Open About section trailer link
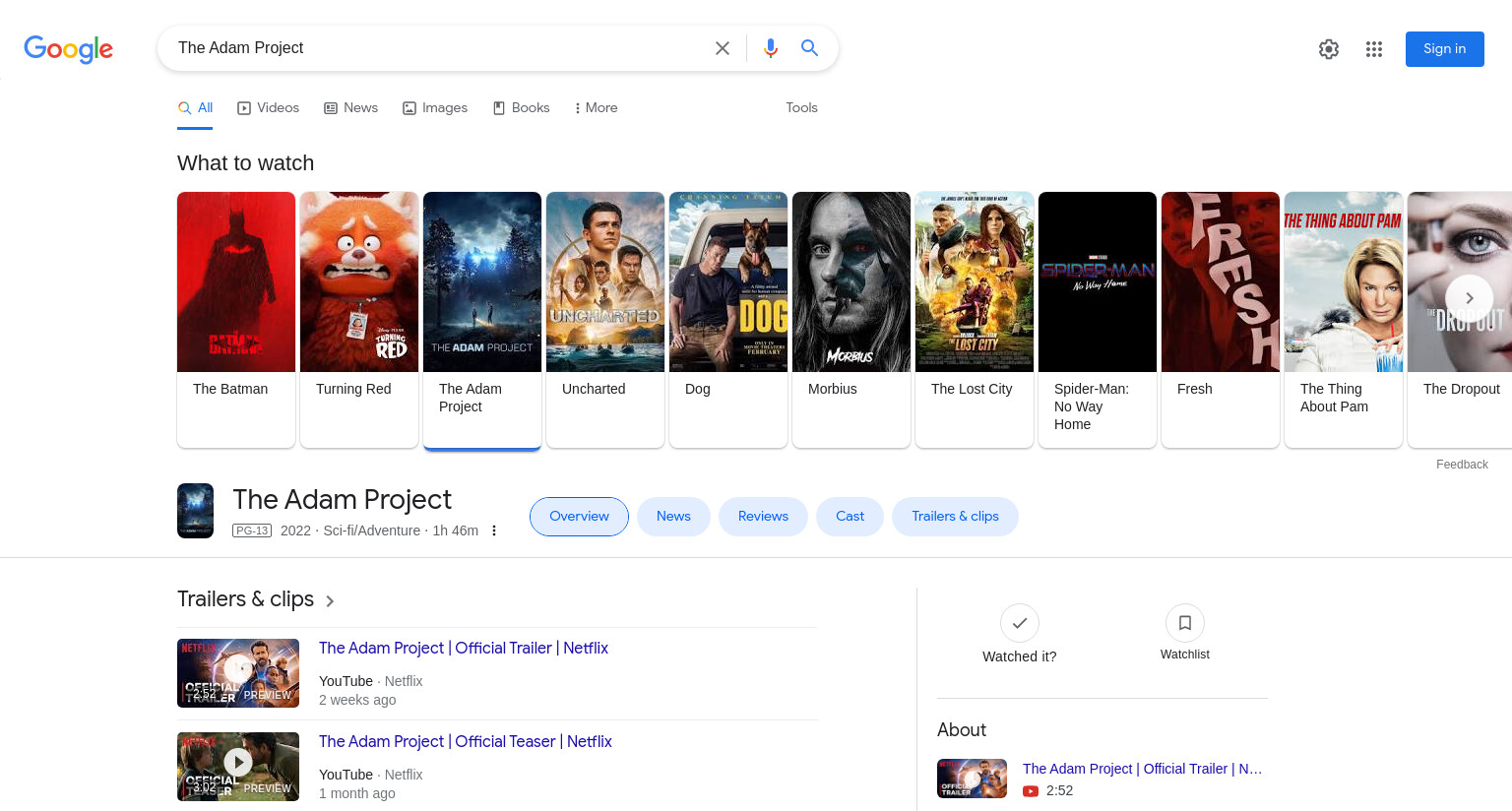This screenshot has width=1512, height=811. coord(1142,769)
